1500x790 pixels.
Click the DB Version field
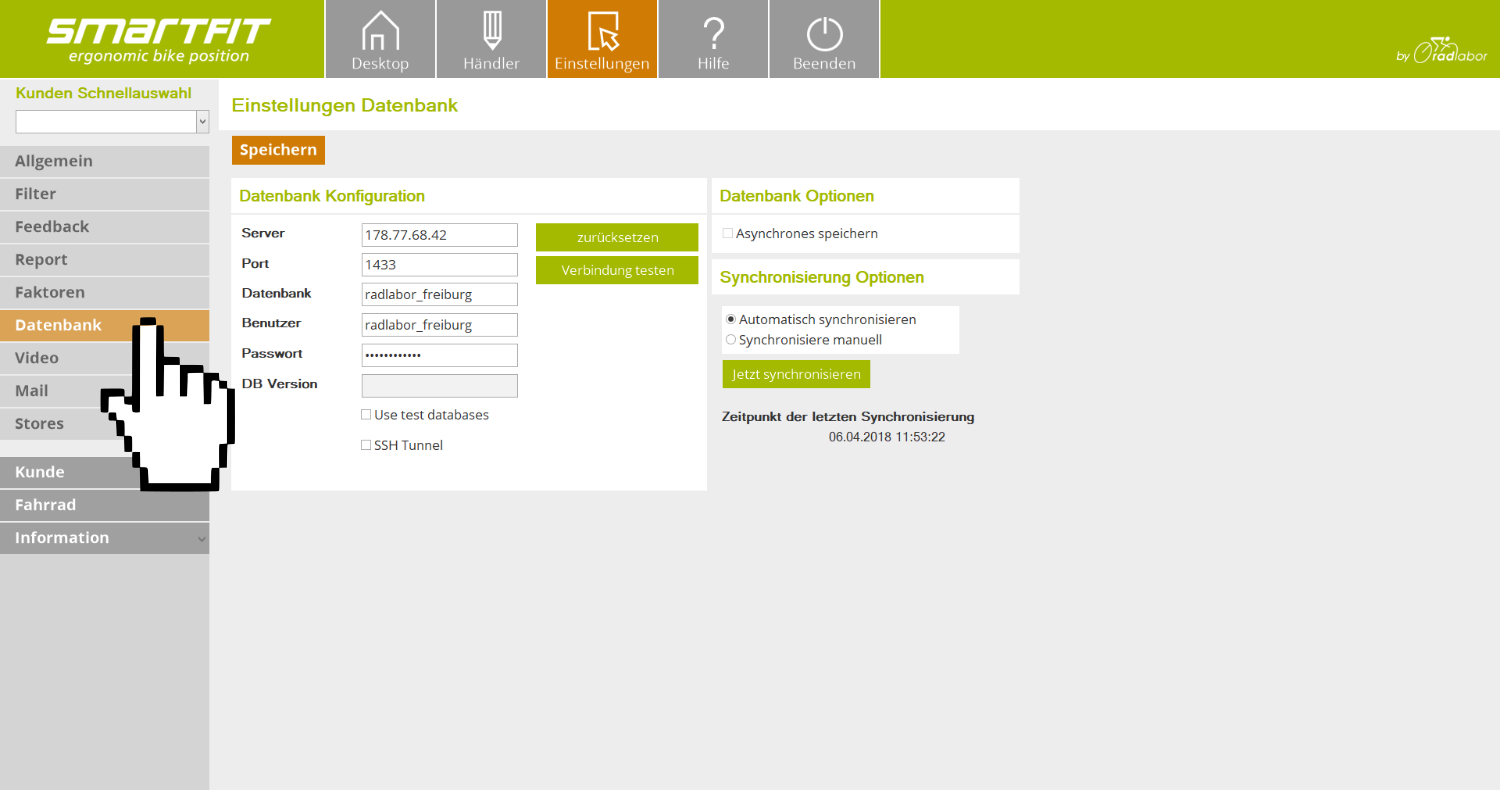coord(439,386)
